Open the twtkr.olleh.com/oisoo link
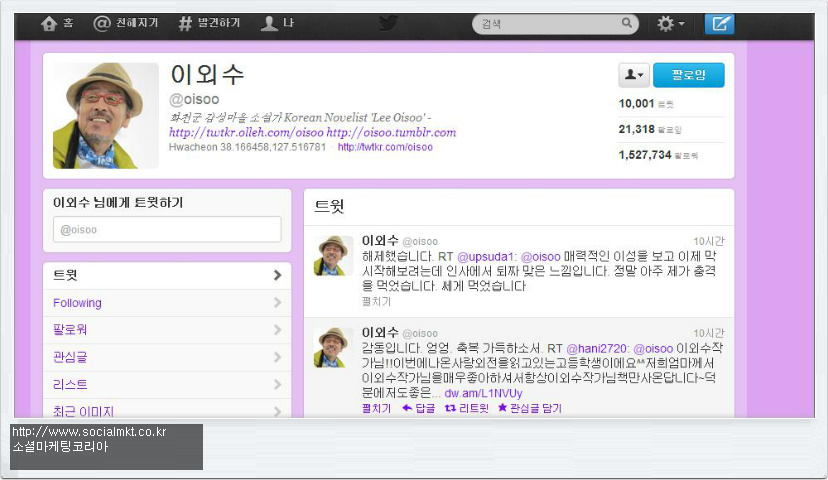 246,133
